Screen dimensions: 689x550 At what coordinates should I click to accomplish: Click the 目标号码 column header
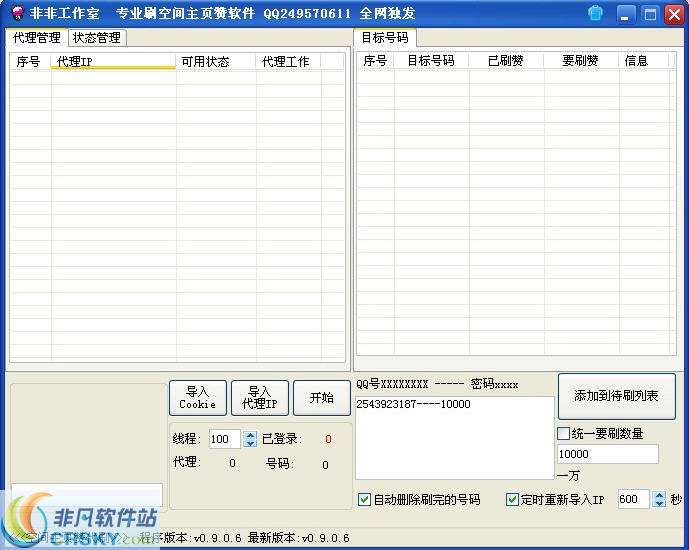coord(431,61)
